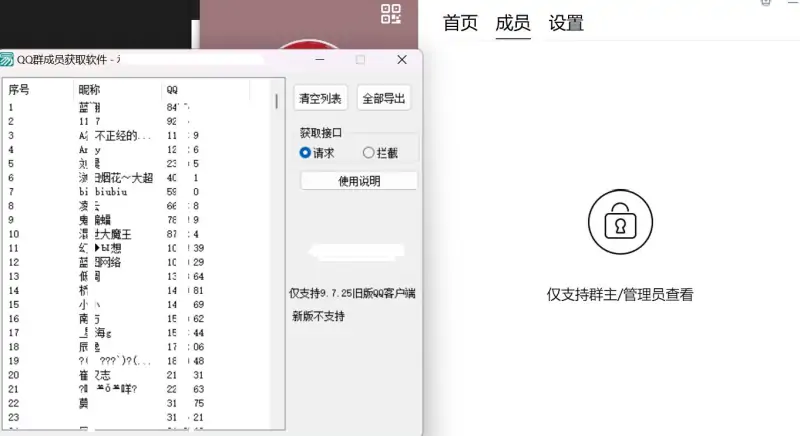This screenshot has width=800, height=436.
Task: Close the QQ群成员获取软件 window
Action: click(402, 60)
